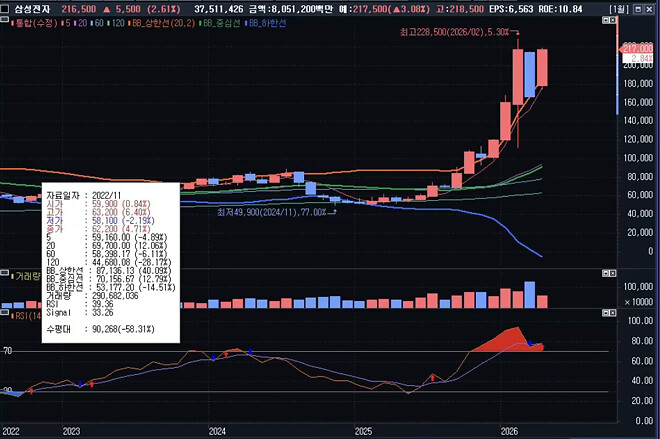
Task: Click the 종가 62,200 row in tooltip
Action: (x=98, y=229)
